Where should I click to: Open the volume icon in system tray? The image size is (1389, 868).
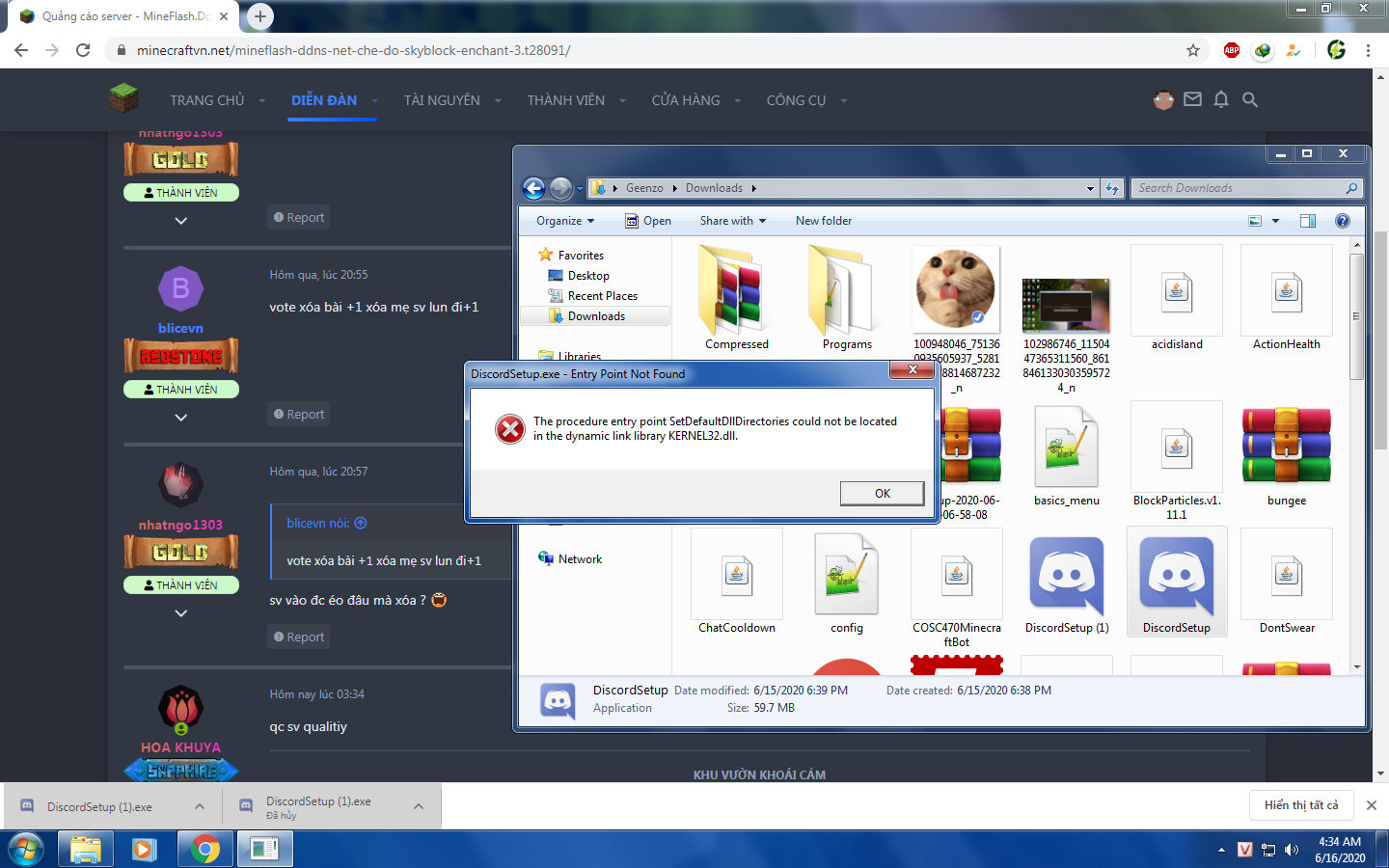tap(1292, 850)
